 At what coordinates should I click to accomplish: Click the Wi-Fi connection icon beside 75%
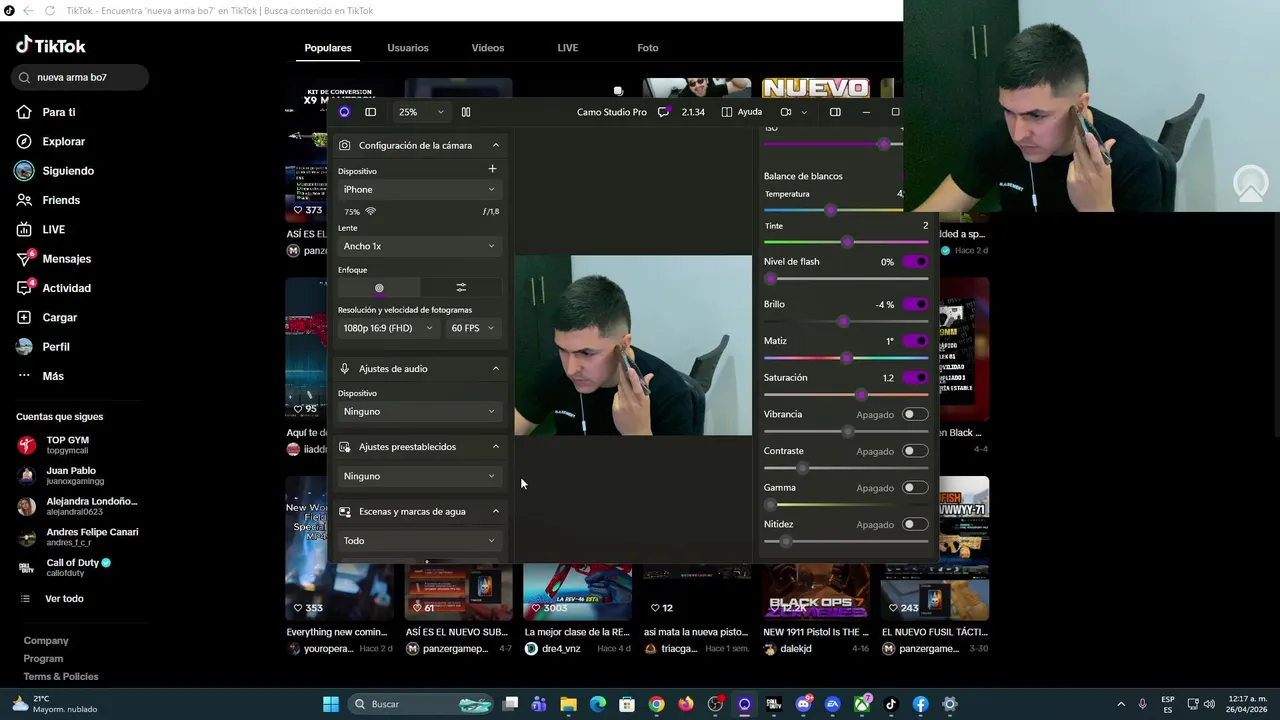[x=371, y=212]
